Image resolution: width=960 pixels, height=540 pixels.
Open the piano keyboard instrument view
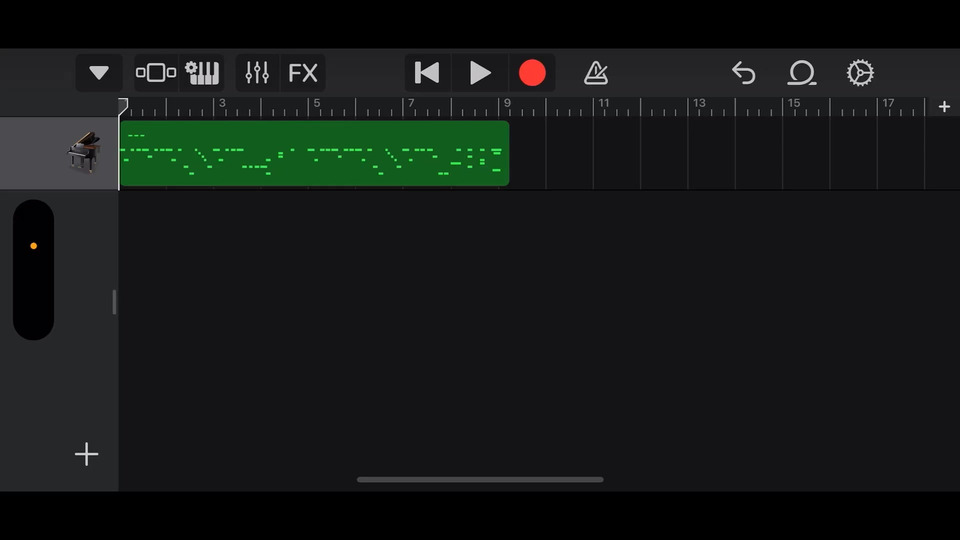[202, 73]
